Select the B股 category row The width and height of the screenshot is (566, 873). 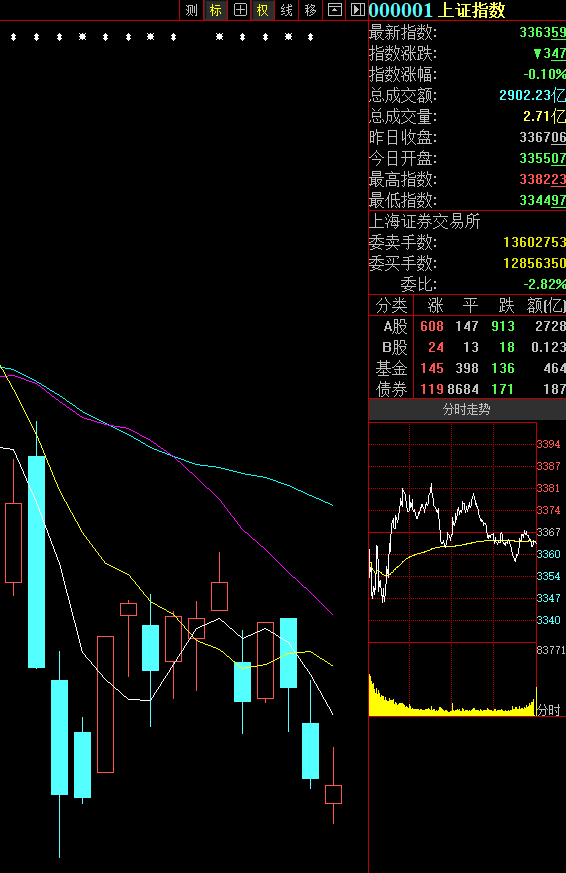(x=467, y=347)
